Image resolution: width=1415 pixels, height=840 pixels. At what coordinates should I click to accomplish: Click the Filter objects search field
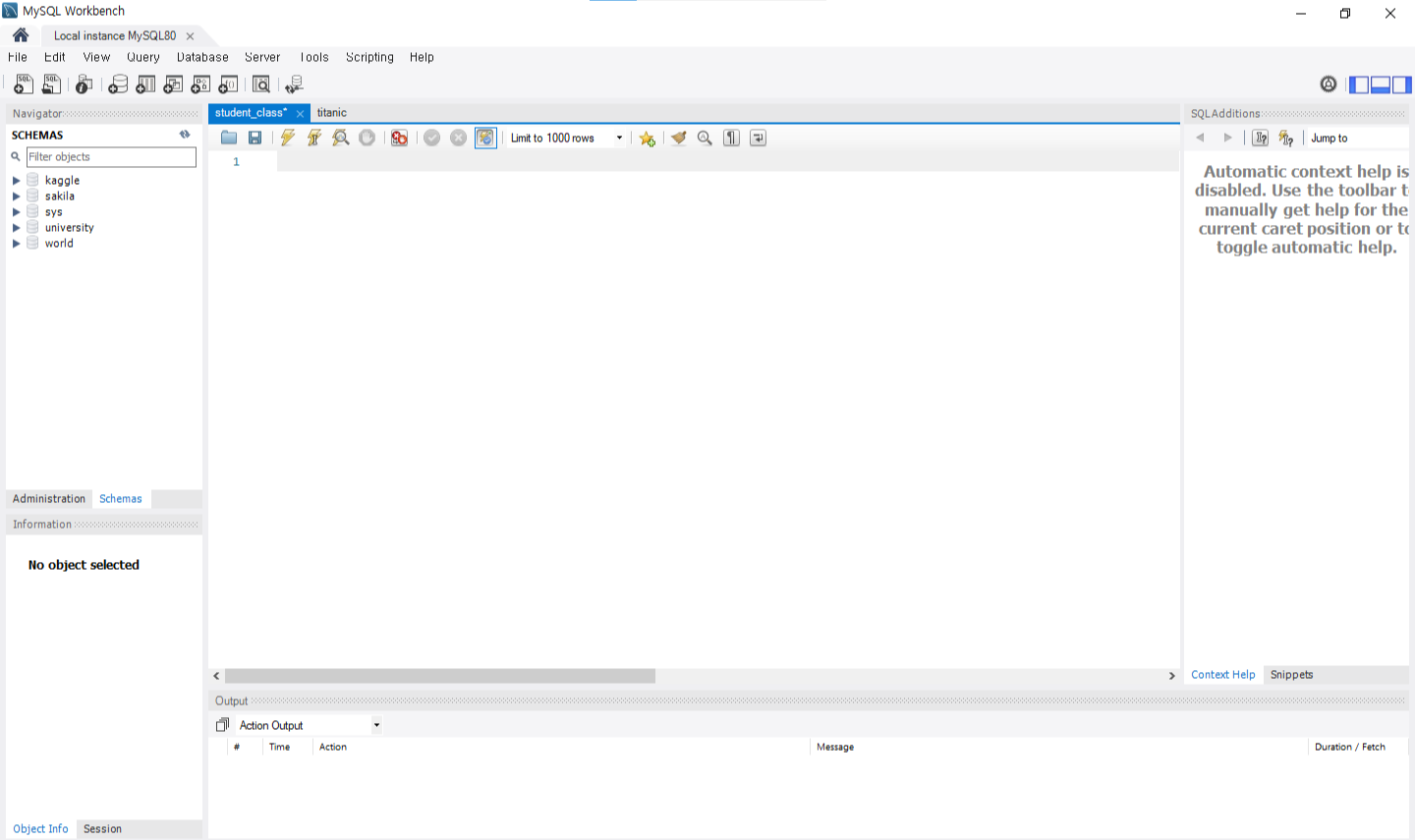tap(111, 157)
